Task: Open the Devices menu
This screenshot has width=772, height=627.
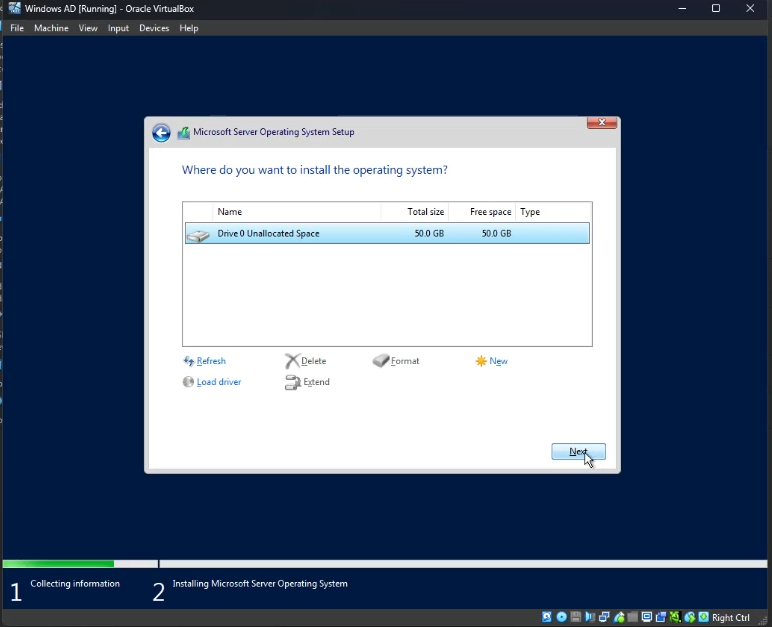Action: pos(154,28)
